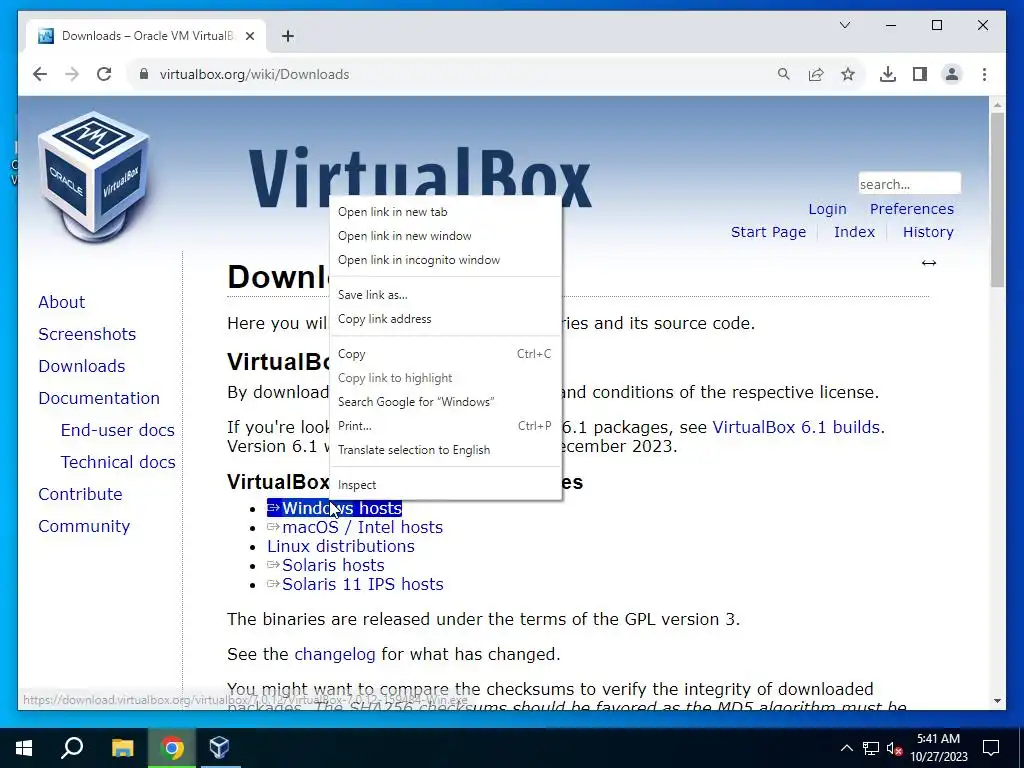The width and height of the screenshot is (1024, 768).
Task: Toggle the Chrome side panel icon
Action: tap(920, 74)
